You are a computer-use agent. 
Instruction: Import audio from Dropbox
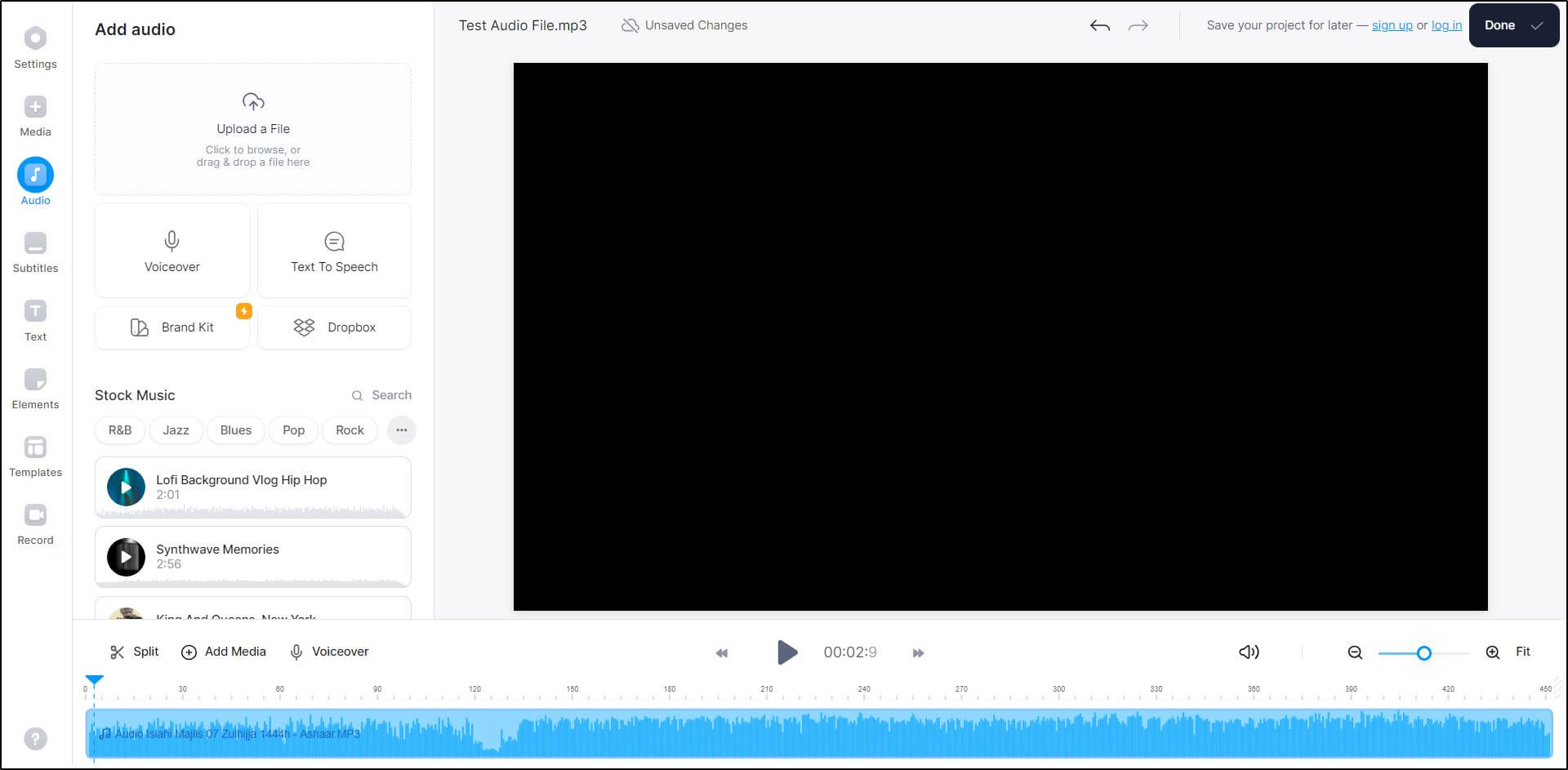click(x=334, y=327)
